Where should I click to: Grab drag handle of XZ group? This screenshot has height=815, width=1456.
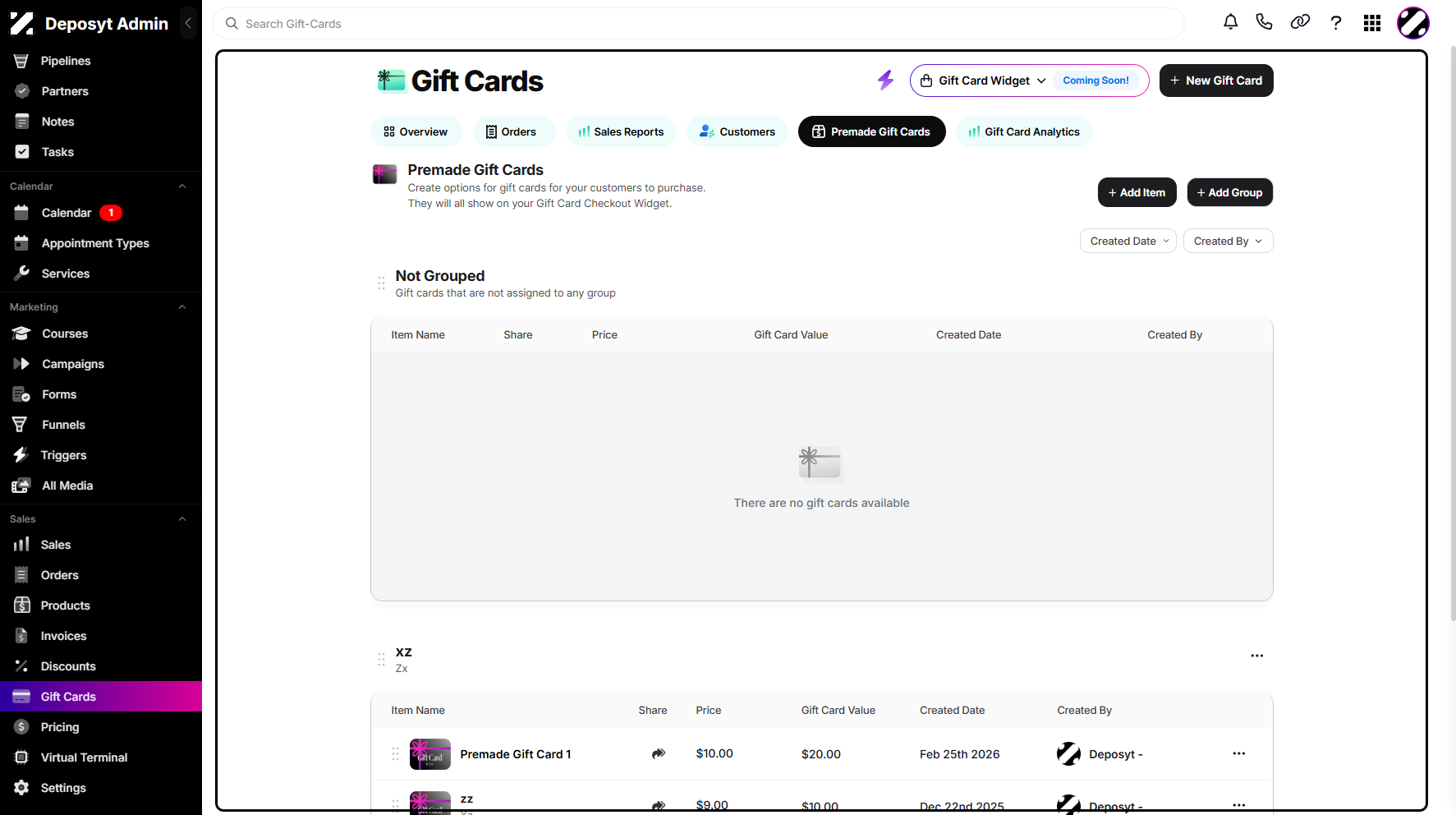click(381, 659)
